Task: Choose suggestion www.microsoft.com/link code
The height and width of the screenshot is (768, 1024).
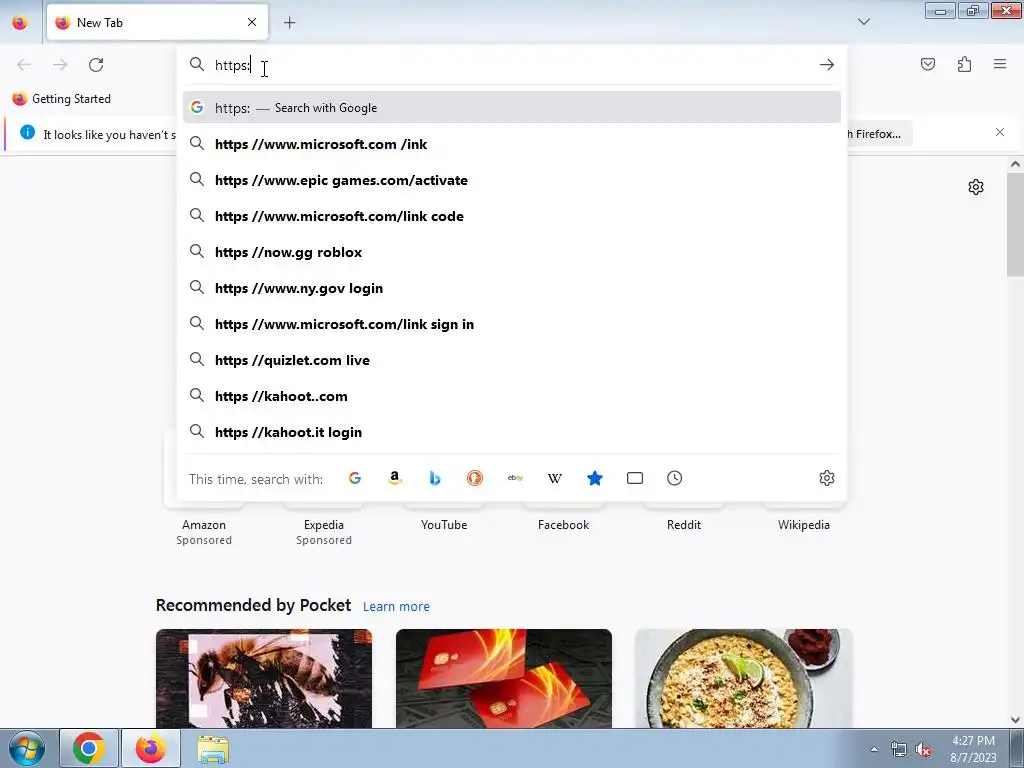Action: point(512,216)
